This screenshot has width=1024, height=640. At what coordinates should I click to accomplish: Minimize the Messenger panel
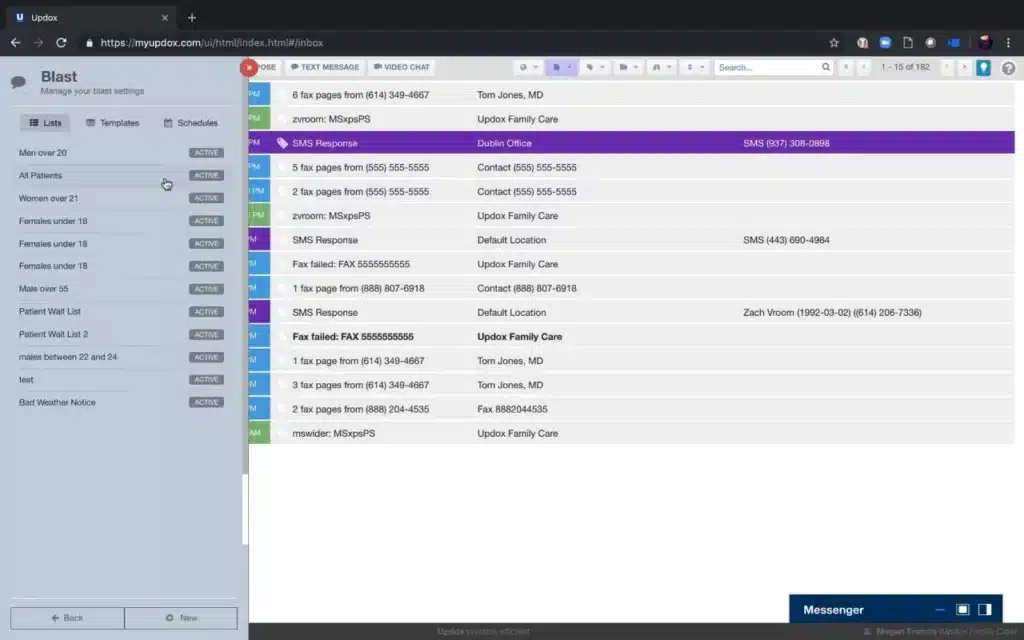tap(940, 609)
